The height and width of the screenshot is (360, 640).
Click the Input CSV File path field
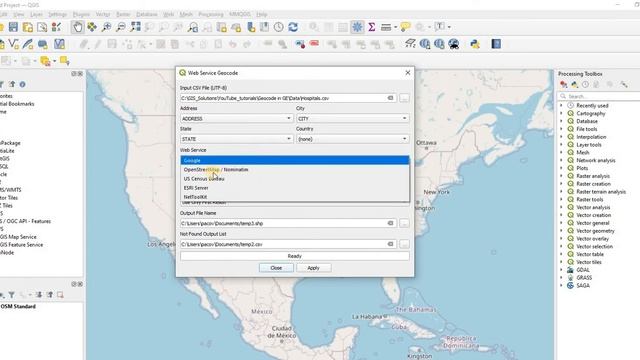click(288, 98)
